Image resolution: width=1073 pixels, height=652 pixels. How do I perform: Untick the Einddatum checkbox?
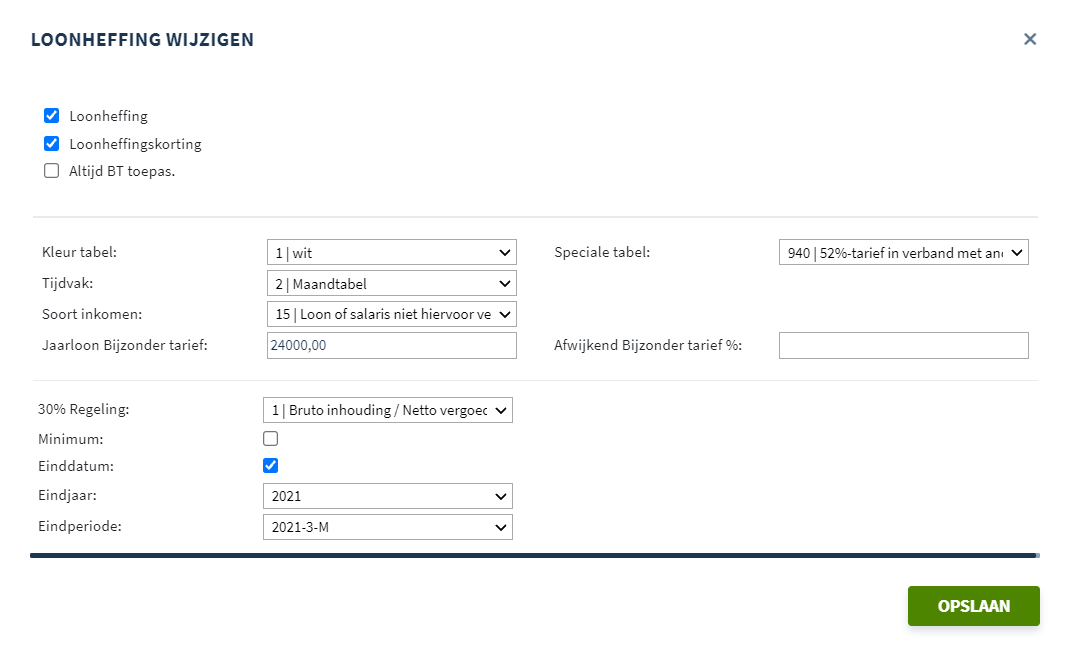point(270,465)
